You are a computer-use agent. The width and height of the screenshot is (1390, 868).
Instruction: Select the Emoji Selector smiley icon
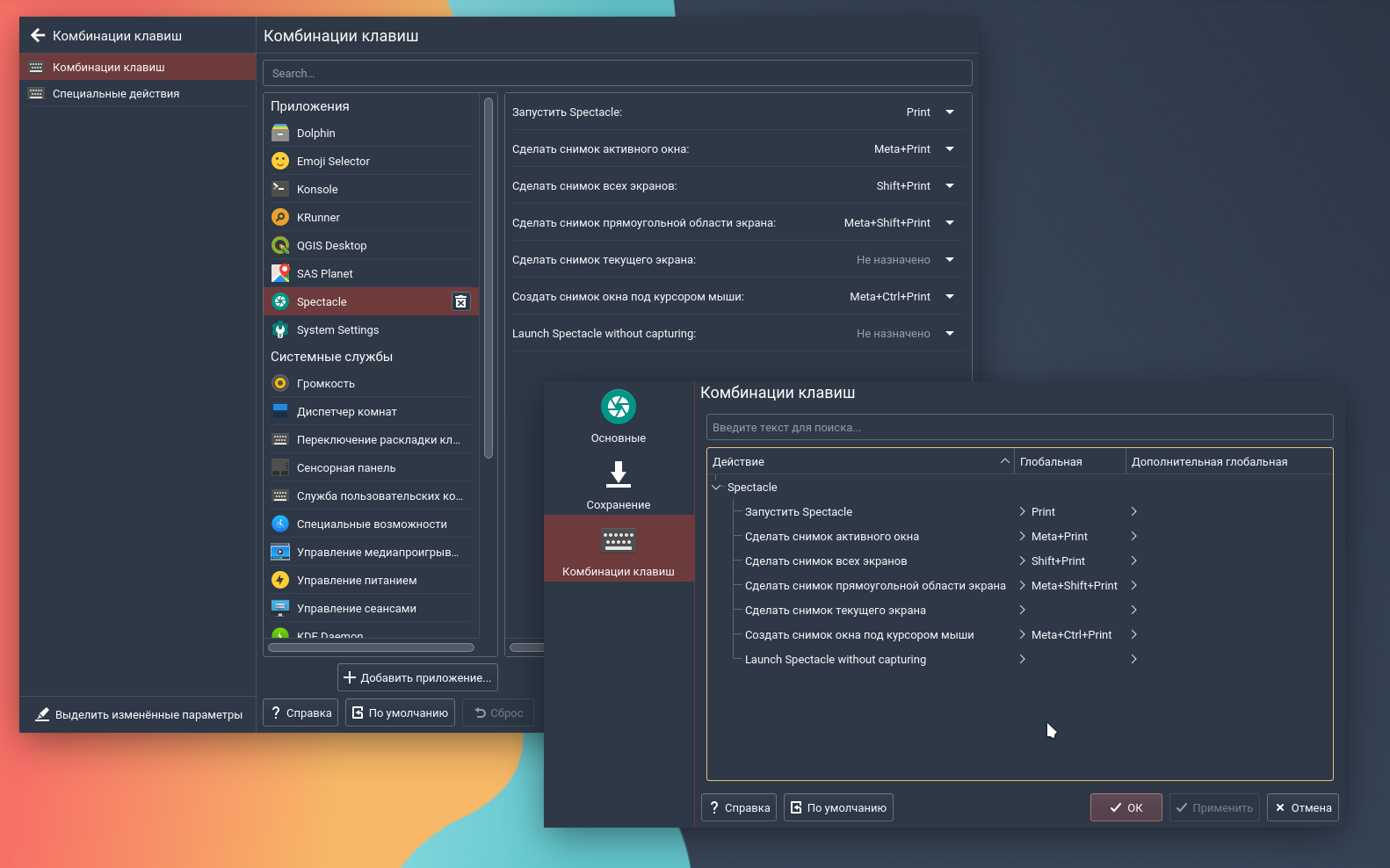pyautogui.click(x=280, y=161)
